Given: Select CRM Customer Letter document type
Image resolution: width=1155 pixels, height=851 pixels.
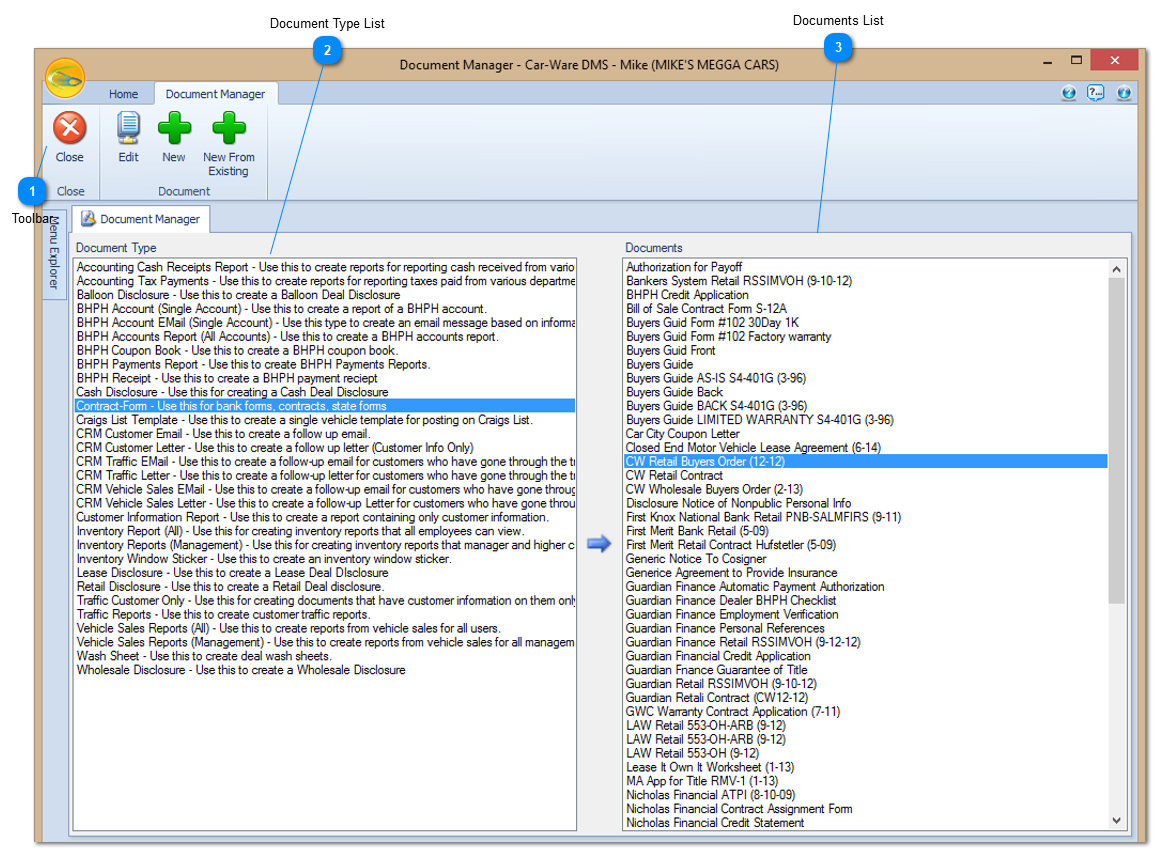Looking at the screenshot, I should click(325, 448).
